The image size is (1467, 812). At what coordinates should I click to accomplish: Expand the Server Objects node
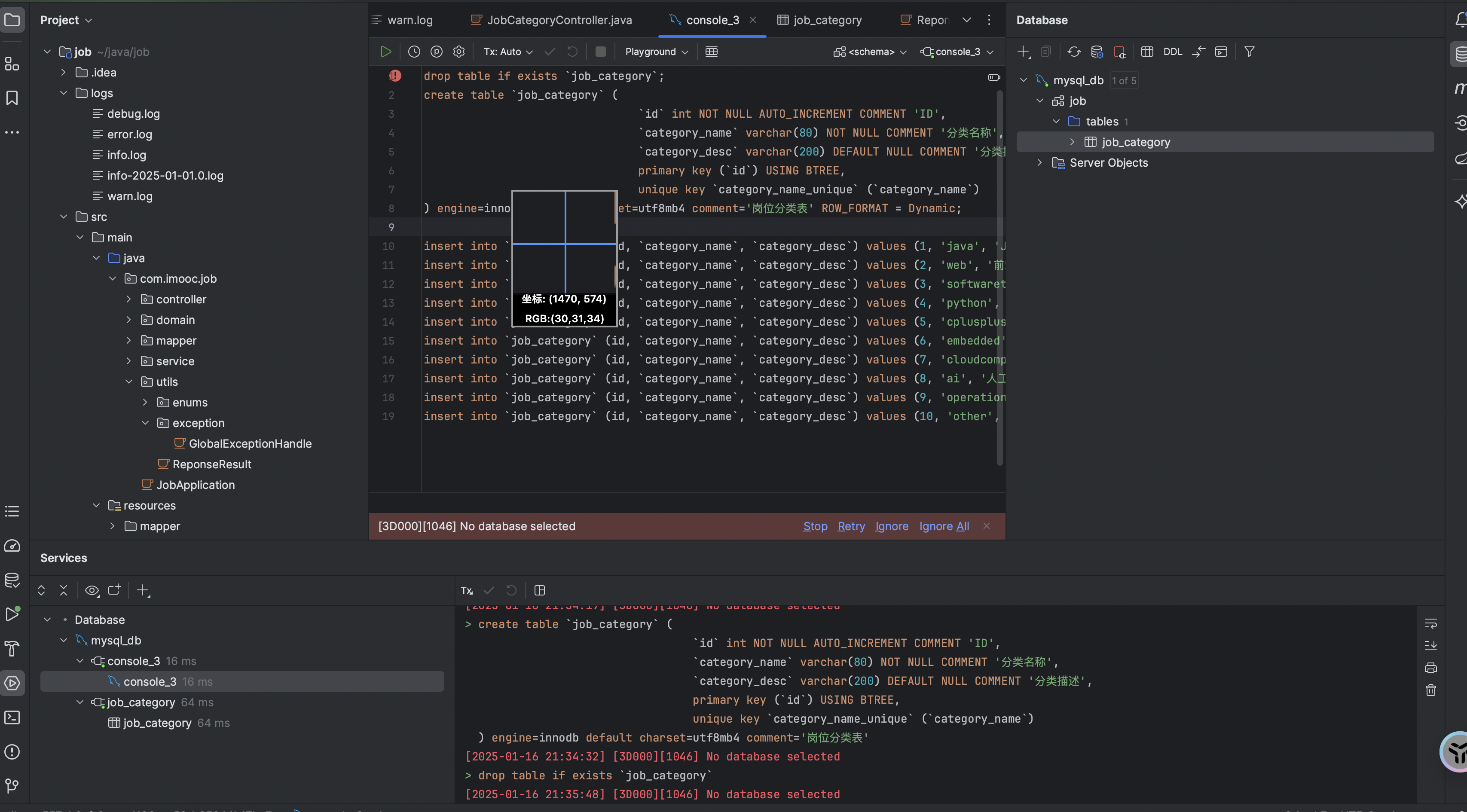tap(1039, 163)
